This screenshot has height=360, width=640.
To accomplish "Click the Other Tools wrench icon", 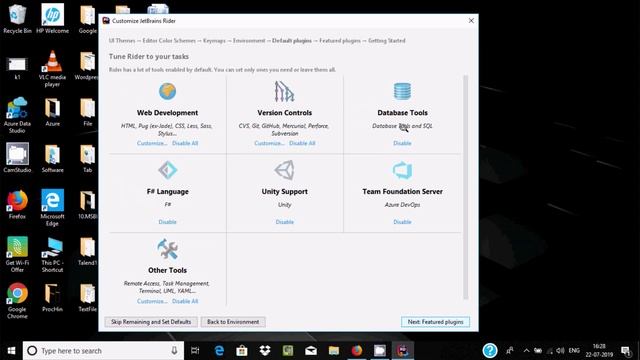I will click(x=167, y=249).
